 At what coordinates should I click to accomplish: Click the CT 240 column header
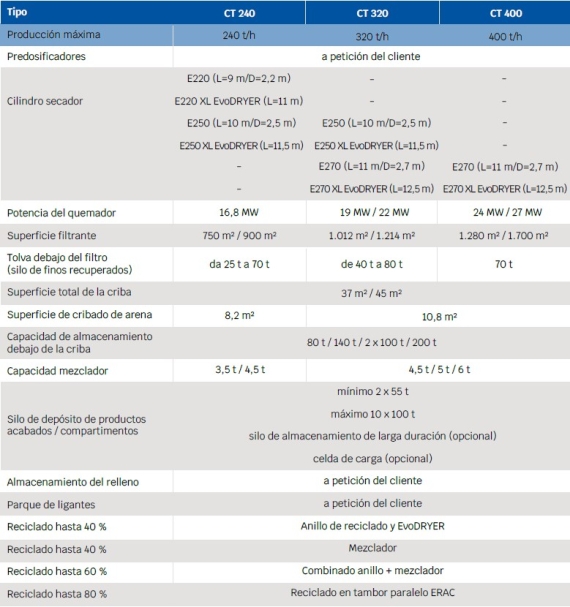point(239,13)
